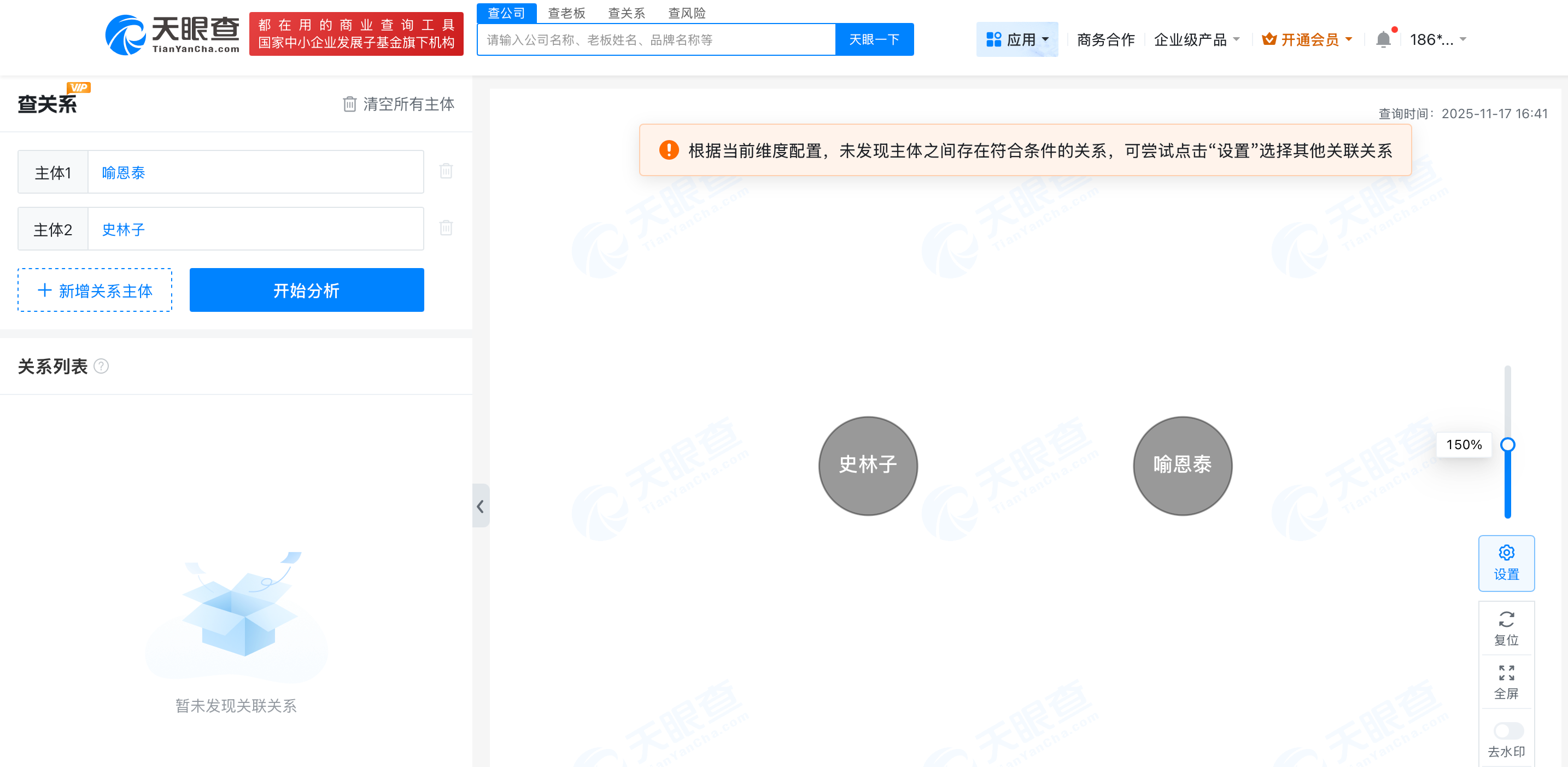1568x767 pixels.
Task: Click the 开始分析 button
Action: 306,290
